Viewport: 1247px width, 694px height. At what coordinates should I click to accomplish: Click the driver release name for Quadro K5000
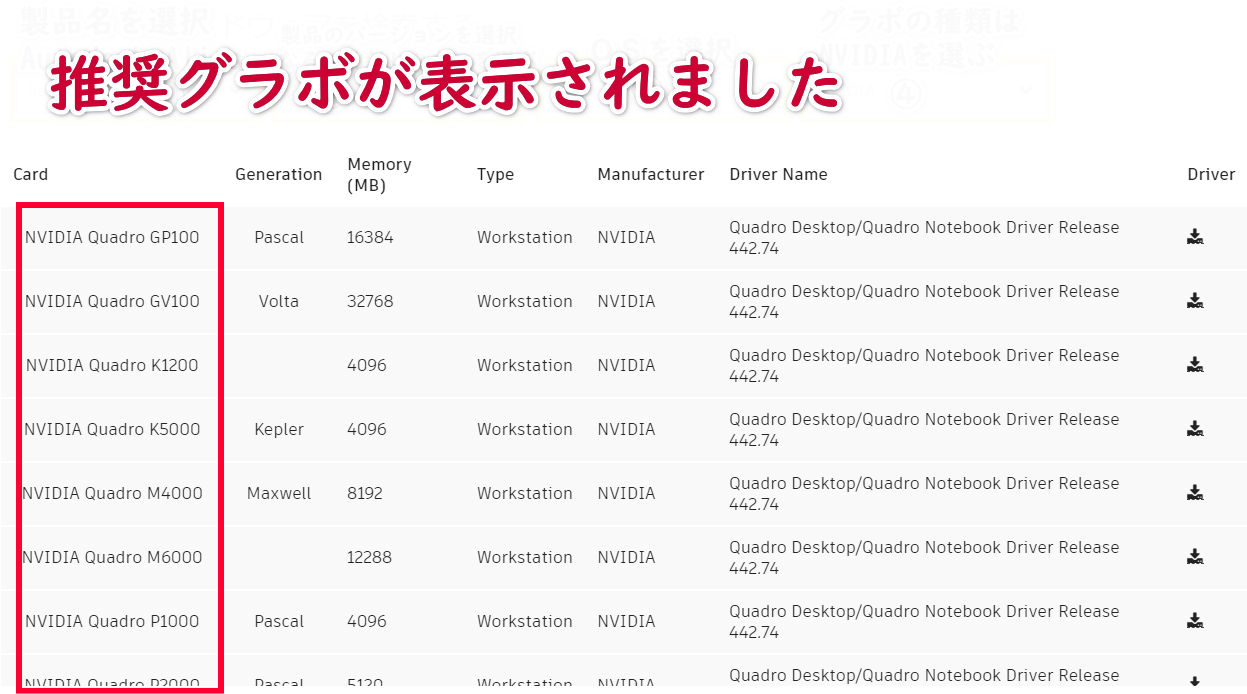[x=924, y=429]
